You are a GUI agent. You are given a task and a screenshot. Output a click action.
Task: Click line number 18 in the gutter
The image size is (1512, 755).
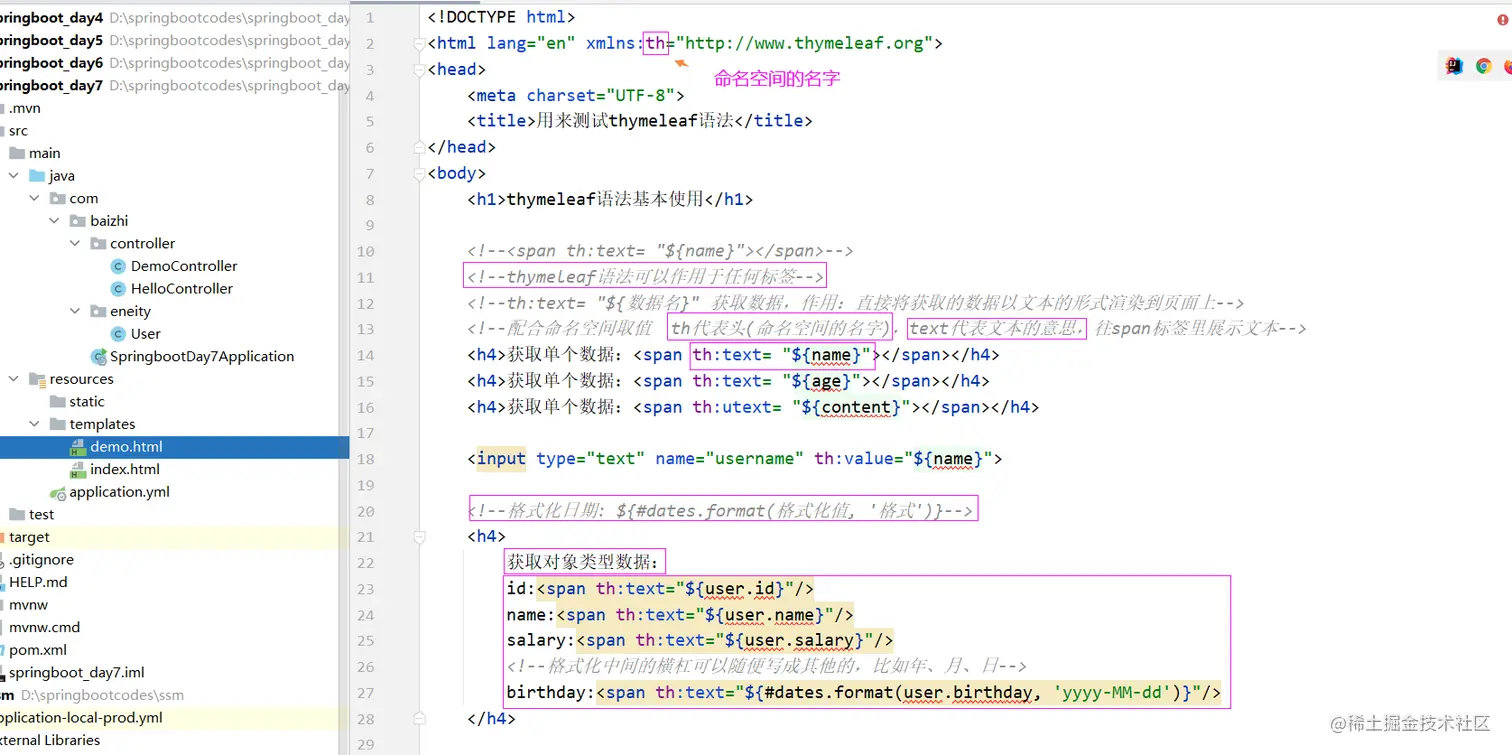pos(365,459)
